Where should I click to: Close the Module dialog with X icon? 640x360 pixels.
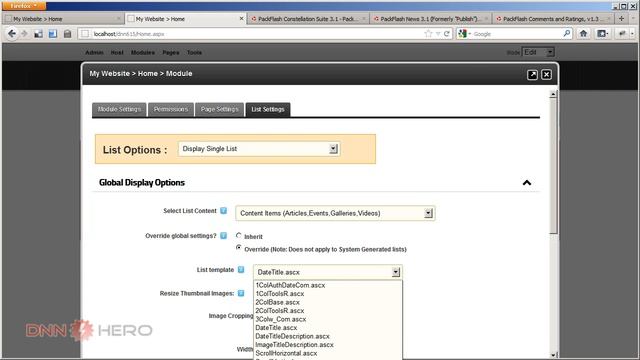pyautogui.click(x=546, y=74)
